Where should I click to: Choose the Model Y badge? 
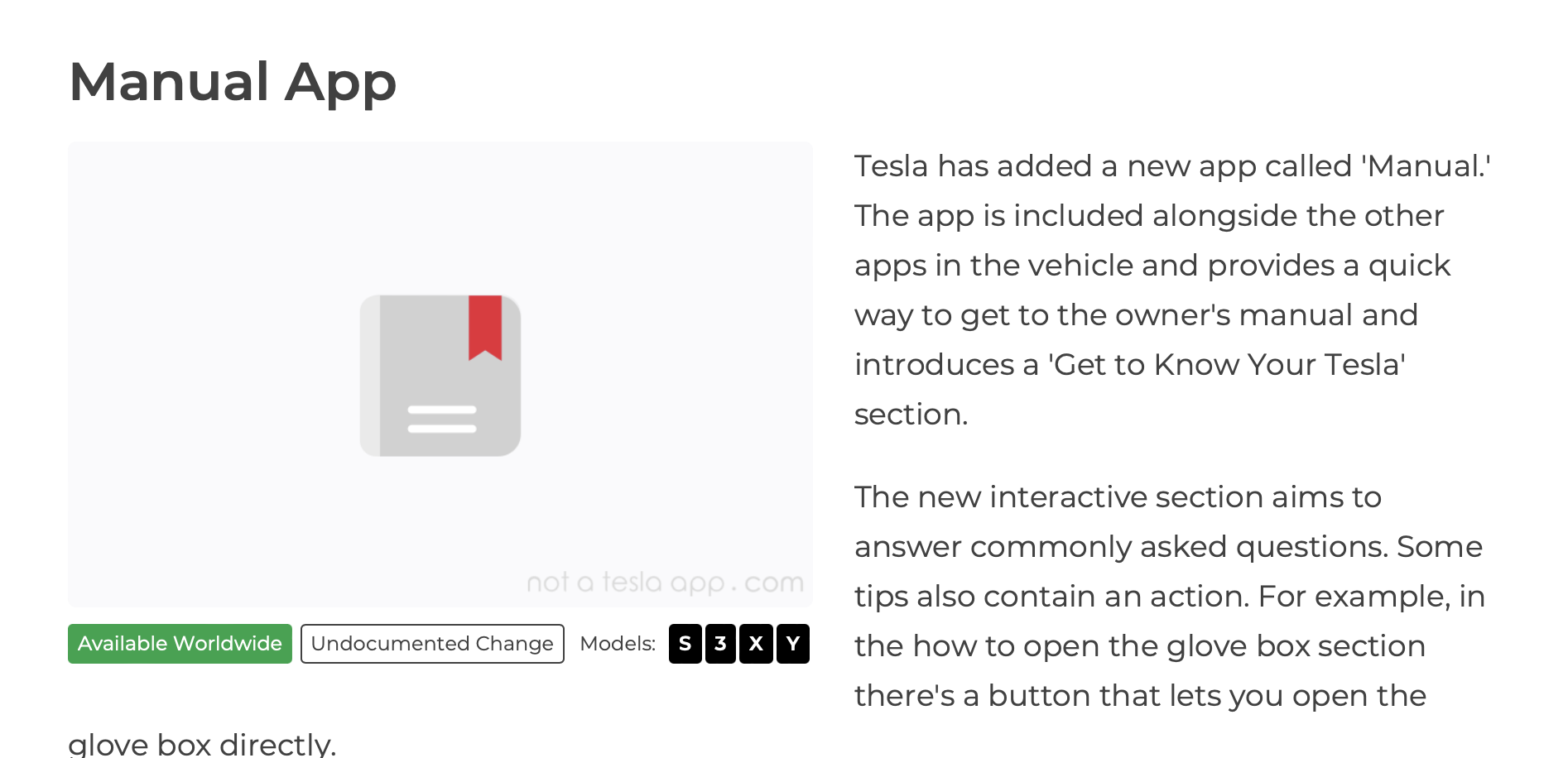click(793, 644)
